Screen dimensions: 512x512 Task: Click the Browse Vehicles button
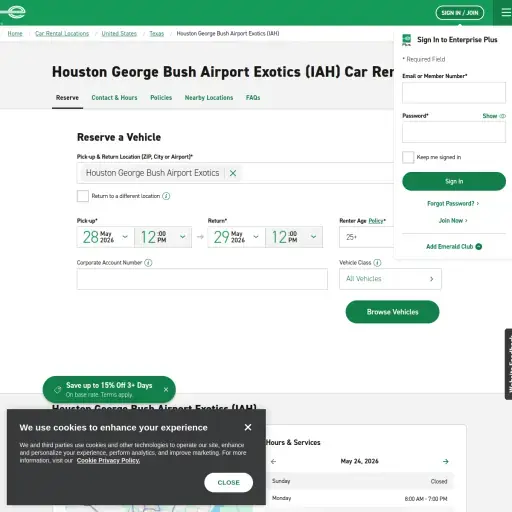tap(392, 312)
